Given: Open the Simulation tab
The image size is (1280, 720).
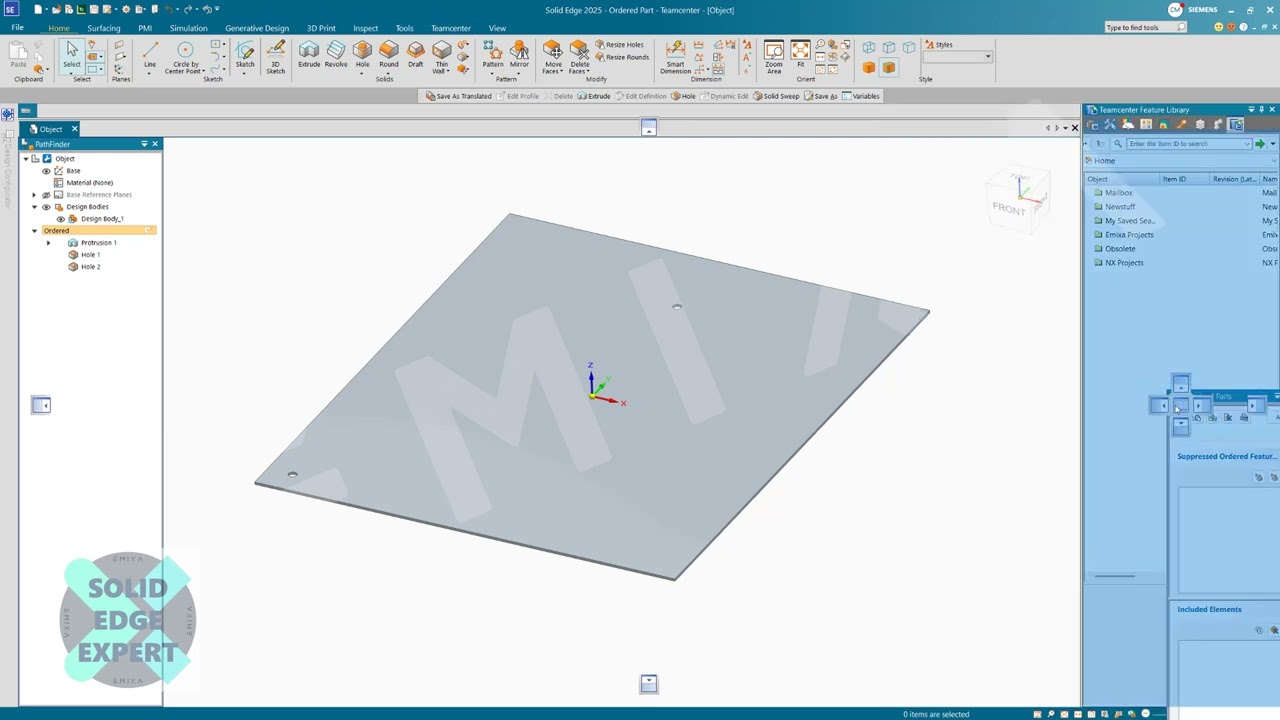Looking at the screenshot, I should click(x=188, y=28).
